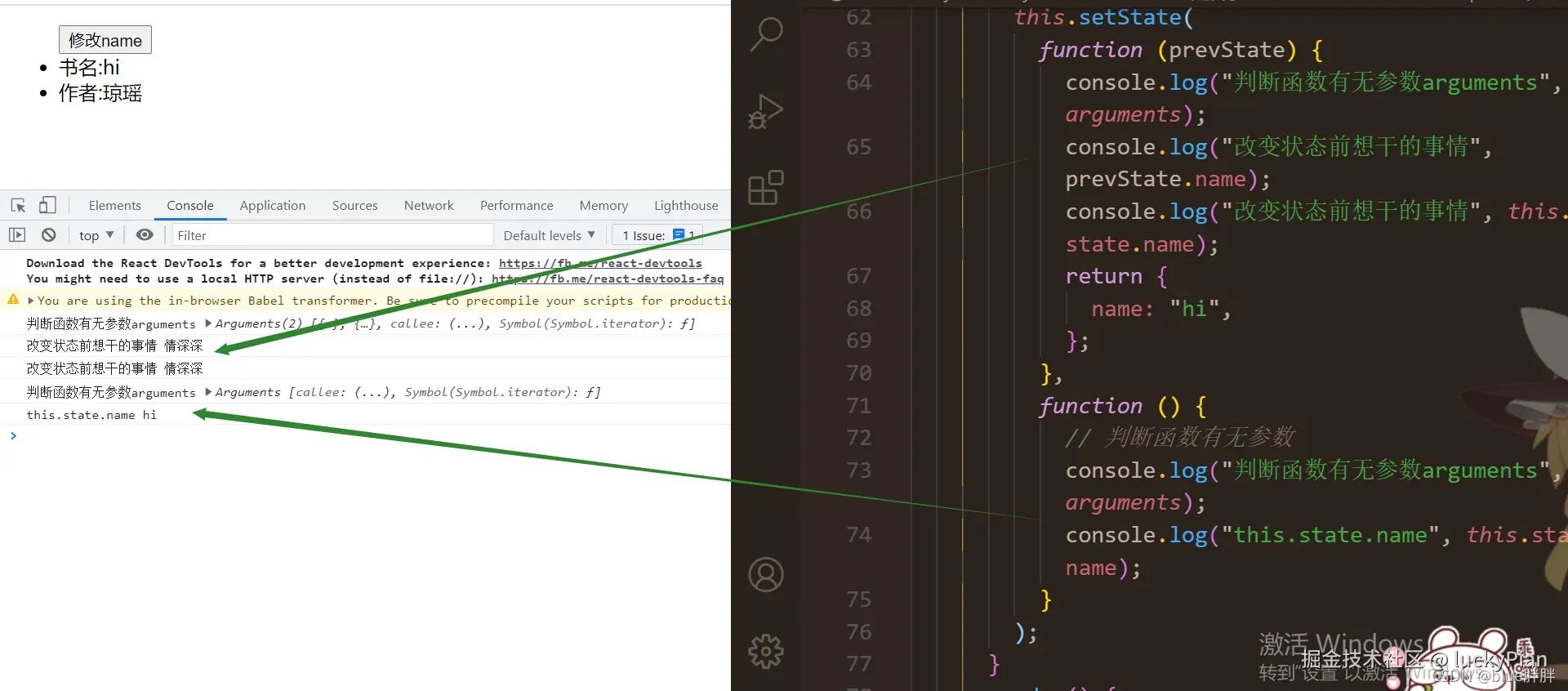Open the Elements tab
This screenshot has width=1568, height=691.
click(114, 206)
